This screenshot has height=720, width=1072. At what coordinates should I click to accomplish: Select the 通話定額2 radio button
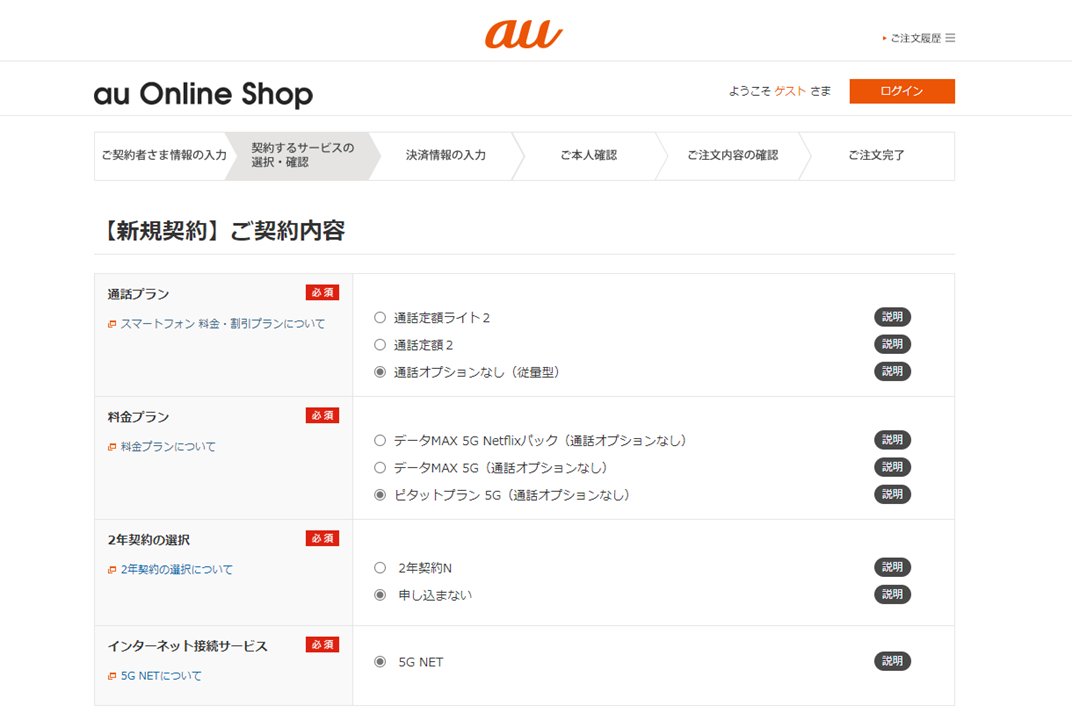pyautogui.click(x=380, y=345)
